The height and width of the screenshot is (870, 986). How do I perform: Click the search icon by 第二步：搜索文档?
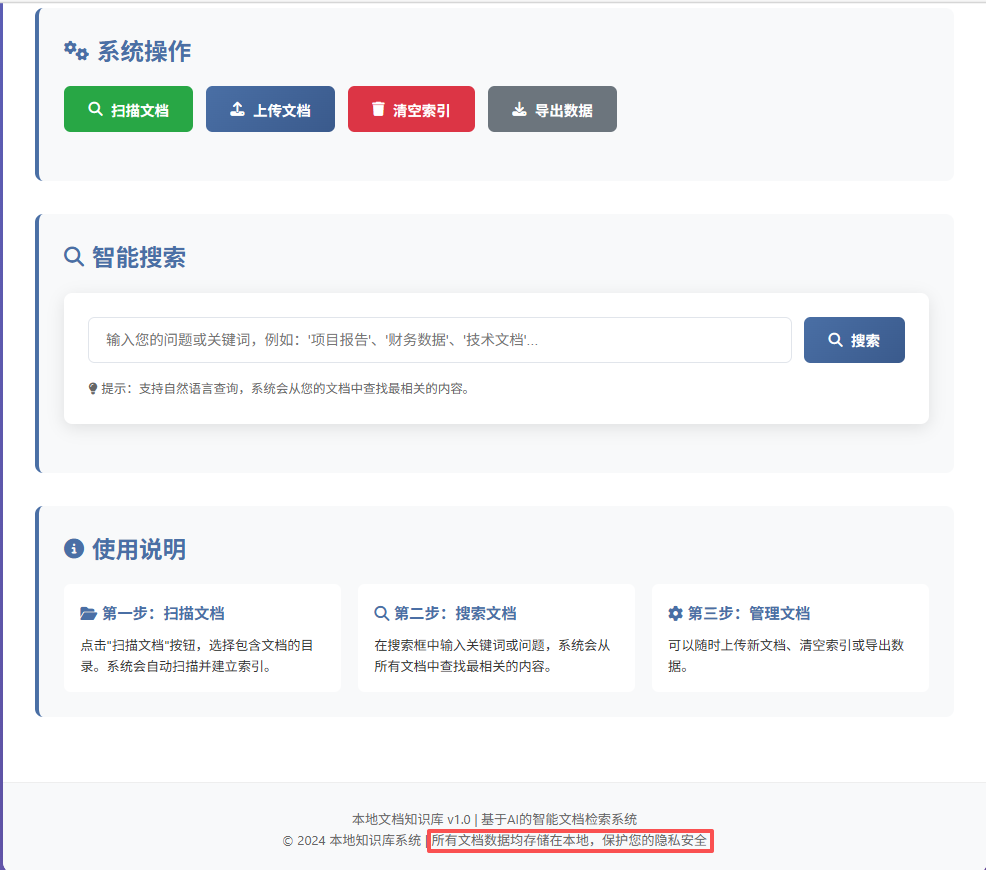pyautogui.click(x=380, y=613)
